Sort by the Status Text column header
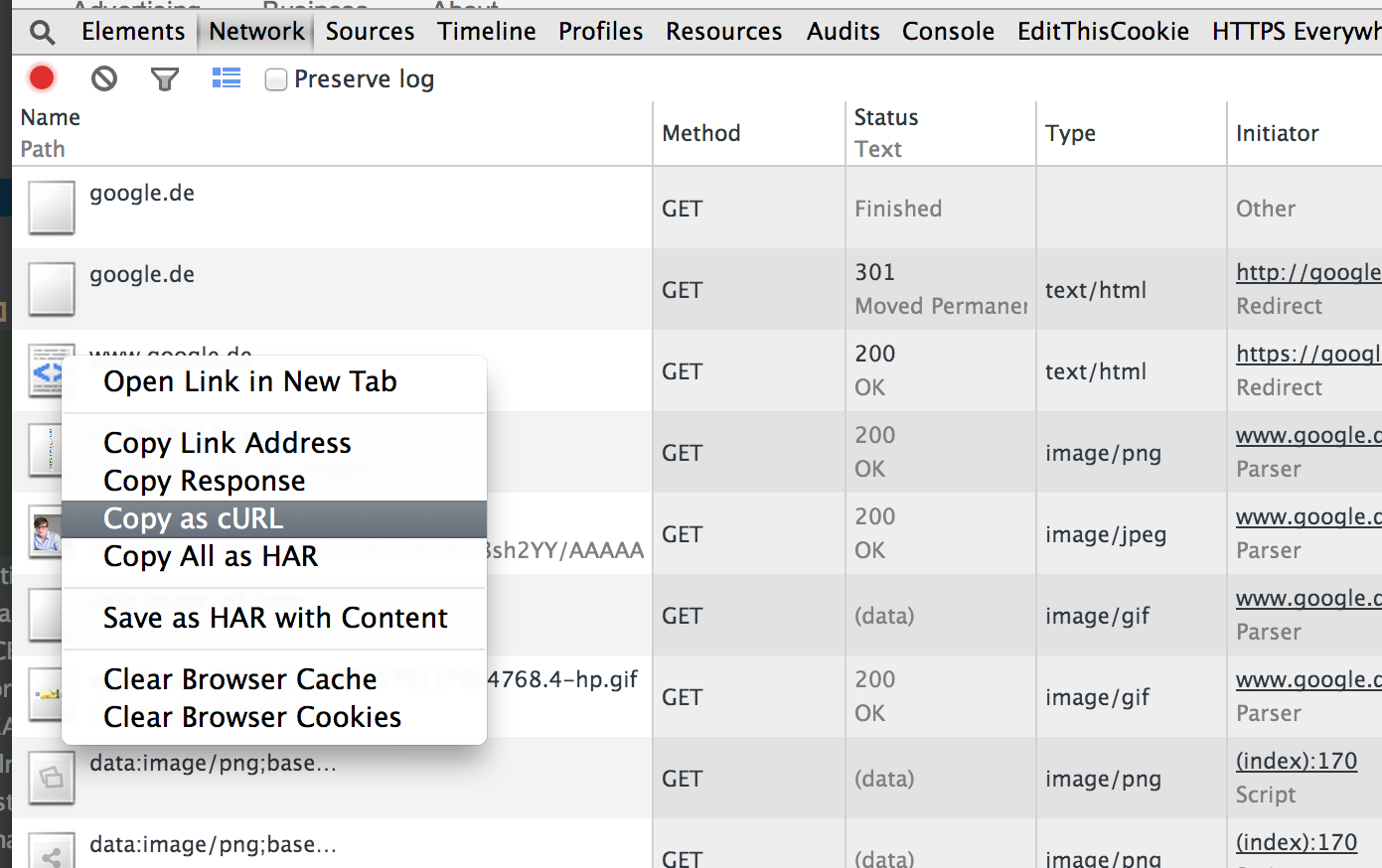This screenshot has height=868, width=1382. point(940,133)
